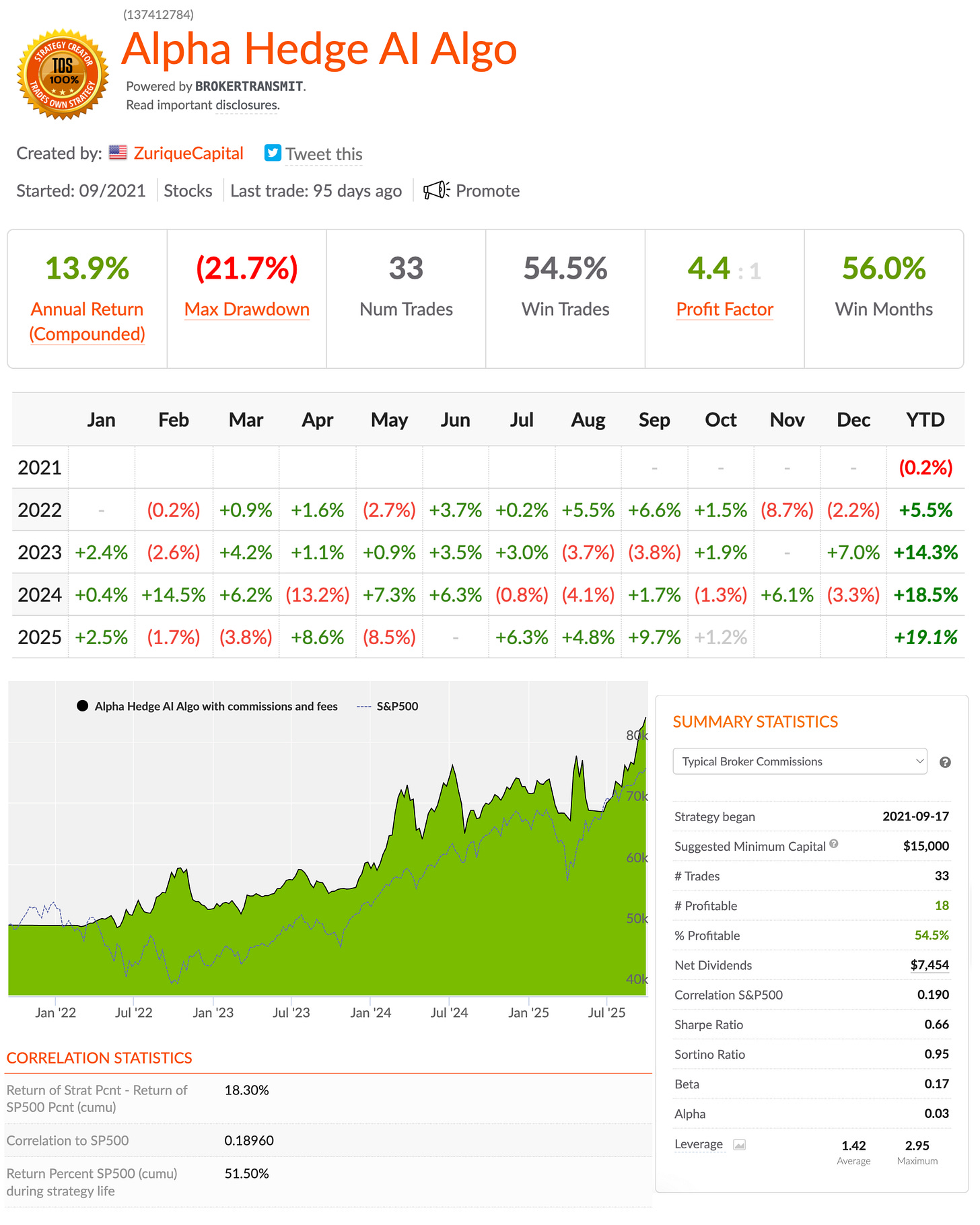Toggle the Alpha Hedge AI Algo legend marker
Image resolution: width=980 pixels, height=1225 pixels.
point(82,706)
